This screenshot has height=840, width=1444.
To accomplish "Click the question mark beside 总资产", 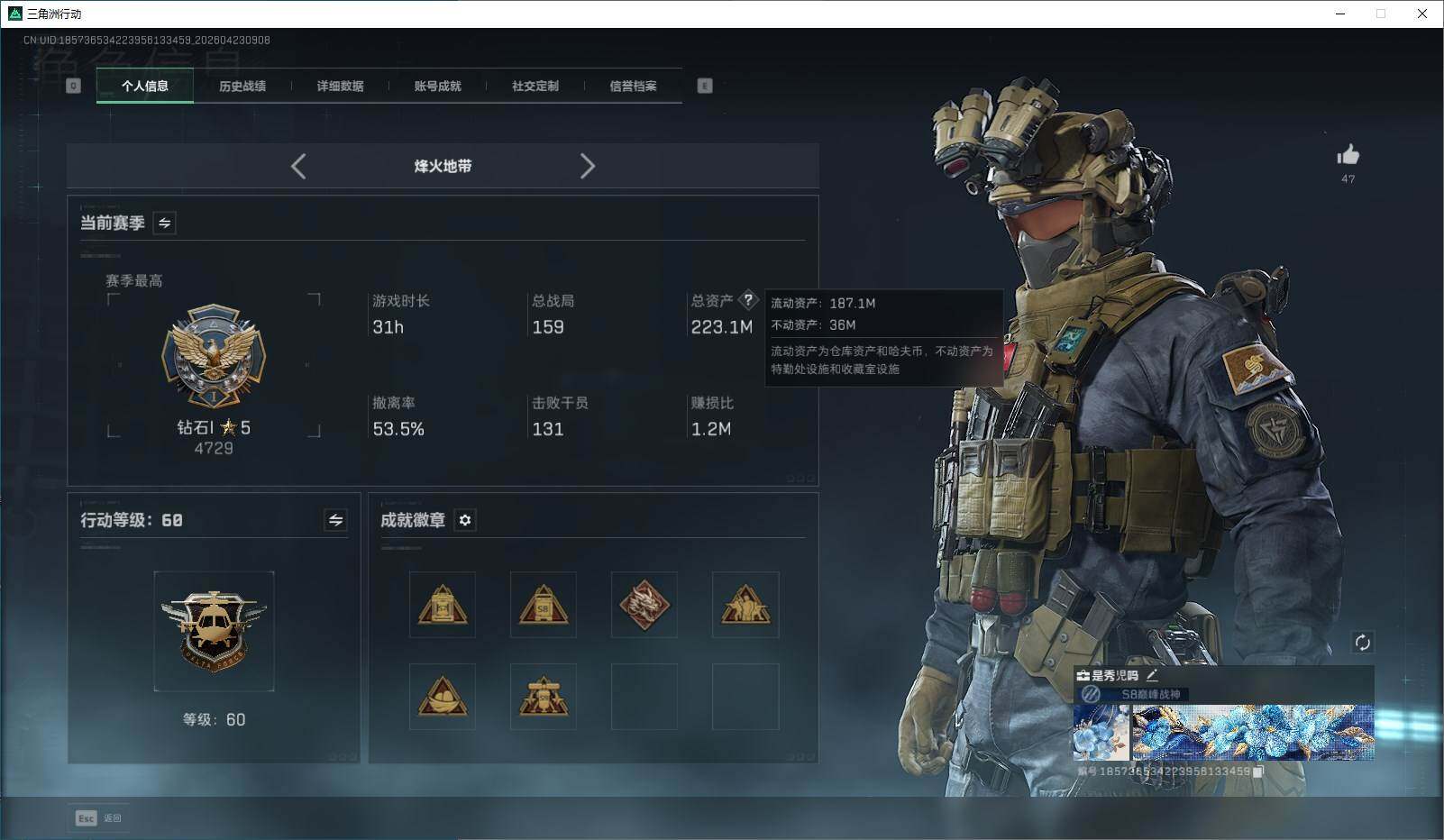I will click(749, 300).
